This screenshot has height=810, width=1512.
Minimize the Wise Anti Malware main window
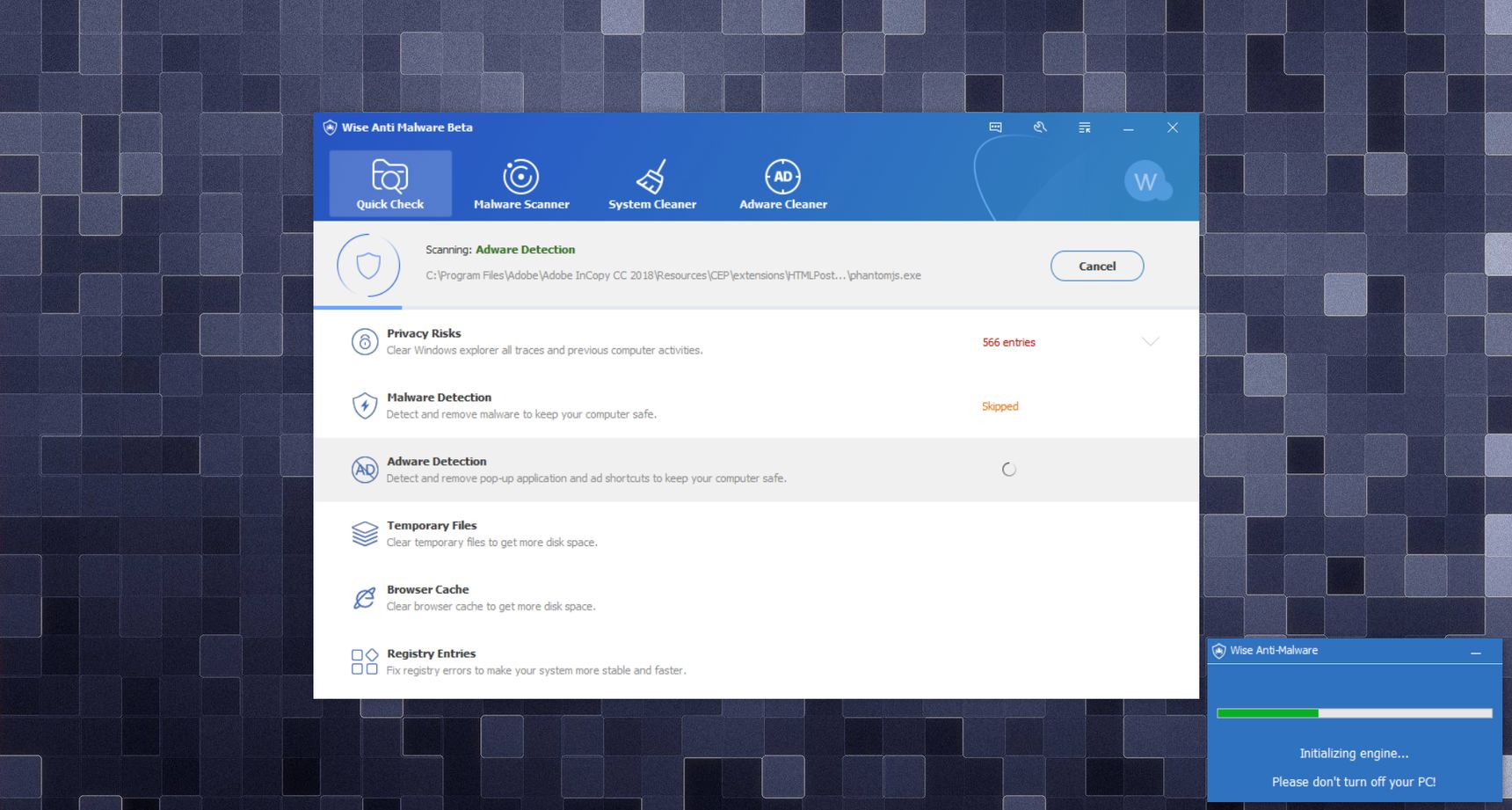coord(1128,128)
